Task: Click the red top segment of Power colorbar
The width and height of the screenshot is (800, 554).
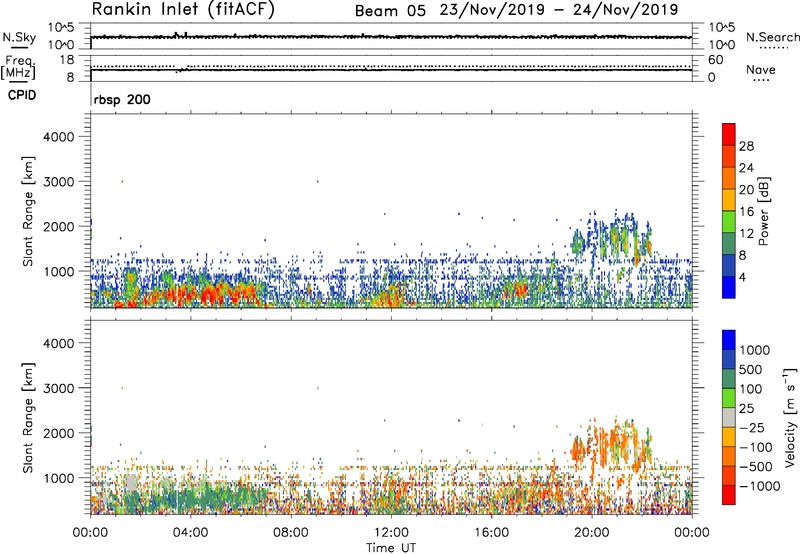Action: coord(729,134)
